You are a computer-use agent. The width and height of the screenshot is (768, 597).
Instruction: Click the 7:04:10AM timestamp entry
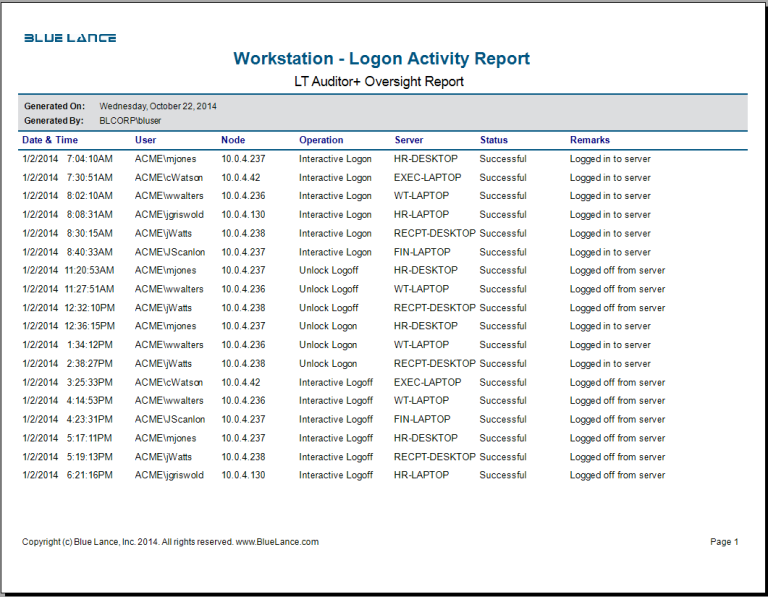click(x=89, y=159)
